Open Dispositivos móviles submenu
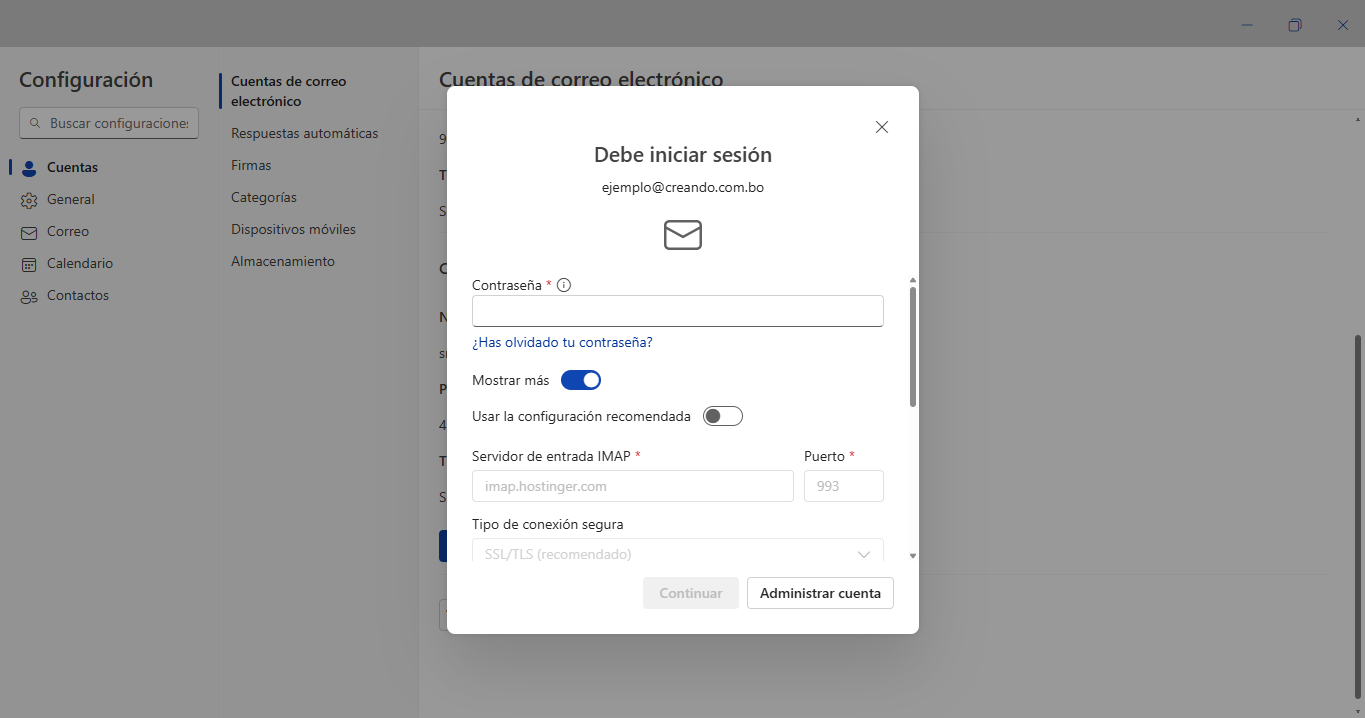The image size is (1365, 718). (293, 229)
